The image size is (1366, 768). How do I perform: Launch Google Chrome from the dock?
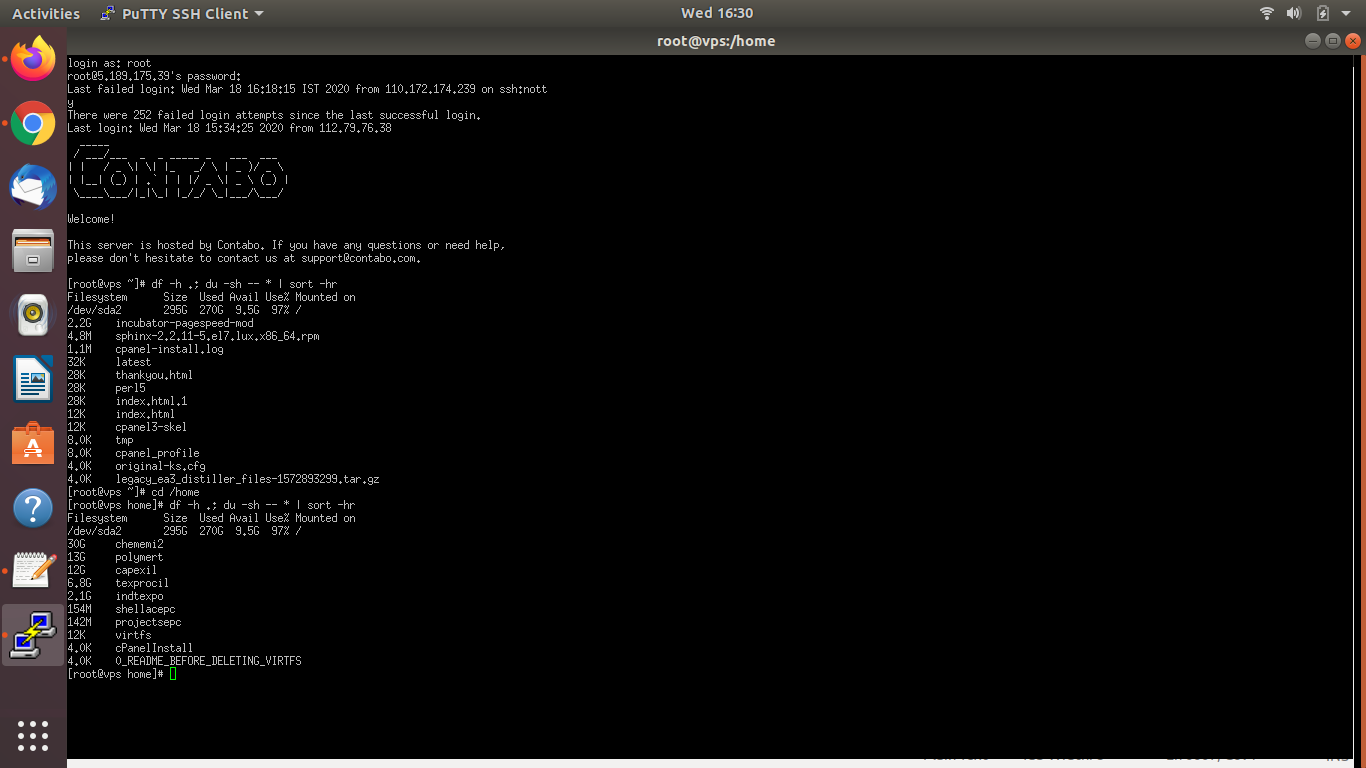(33, 124)
